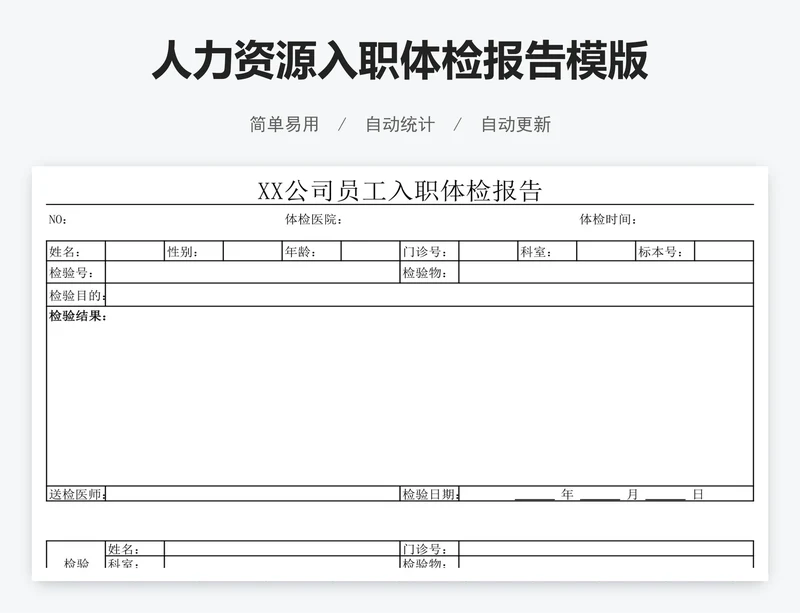Viewport: 800px width, 613px height.
Task: Click the form heading XX公司员工入职体检报告
Action: point(399,191)
